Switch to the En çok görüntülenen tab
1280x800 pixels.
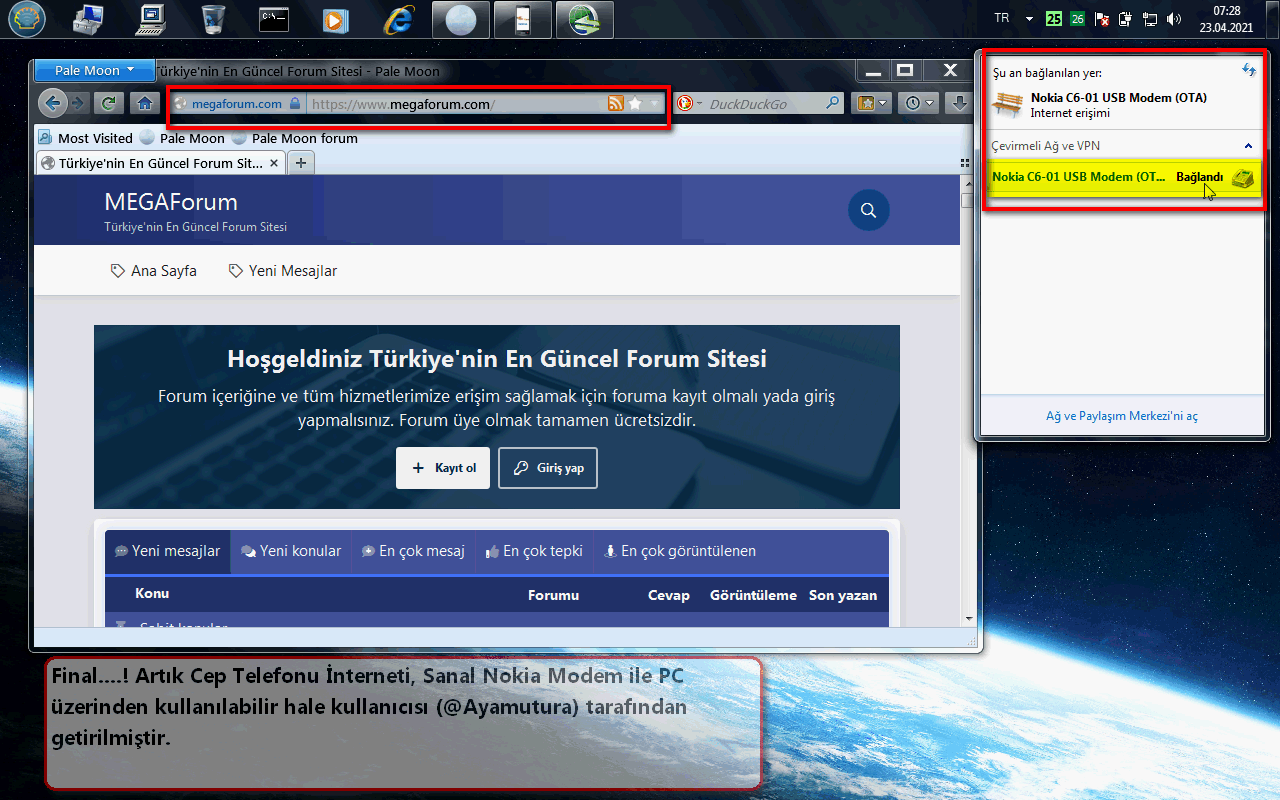pos(680,551)
